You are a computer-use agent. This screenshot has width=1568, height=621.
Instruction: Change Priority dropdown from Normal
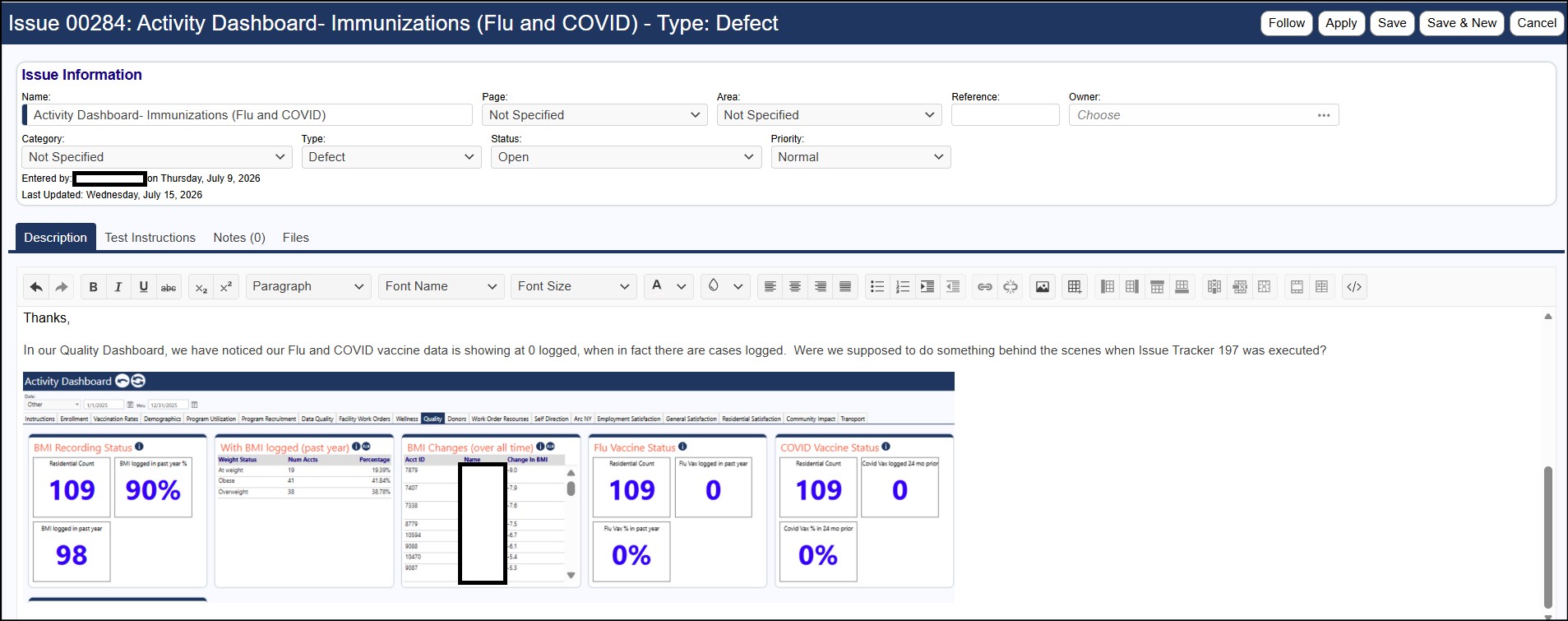861,157
